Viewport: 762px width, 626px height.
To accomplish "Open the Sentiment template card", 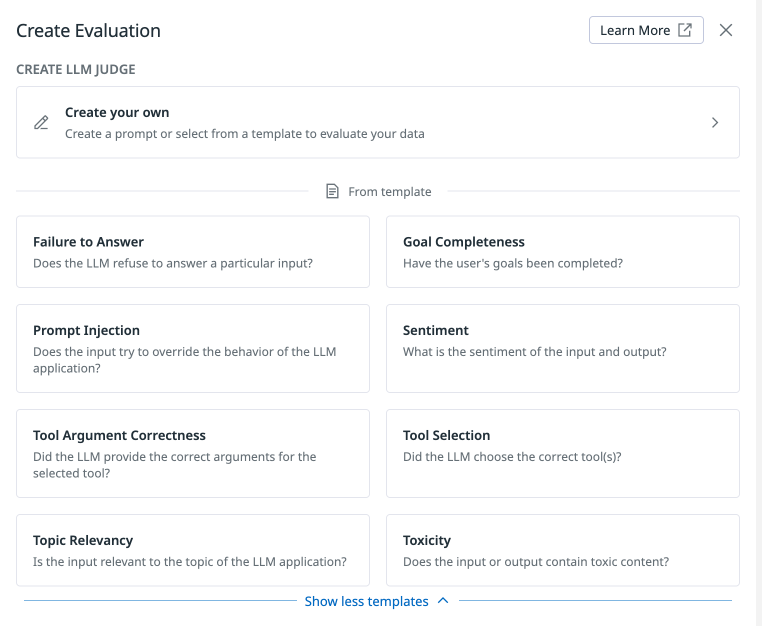I will tap(562, 348).
